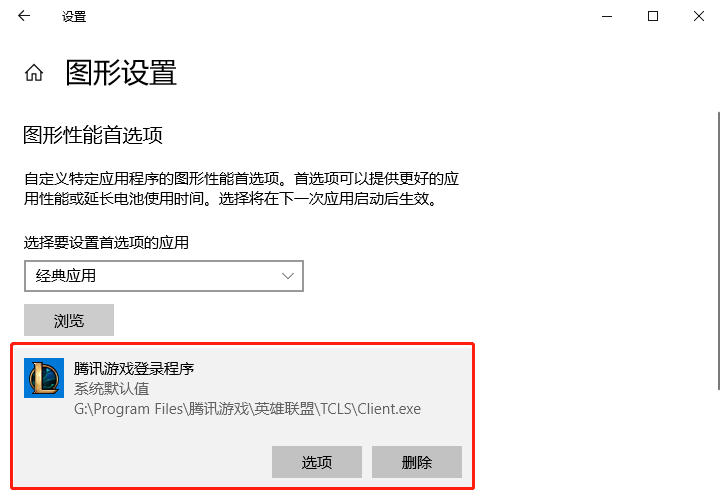Click 删除 to remove the app entry

pos(417,461)
